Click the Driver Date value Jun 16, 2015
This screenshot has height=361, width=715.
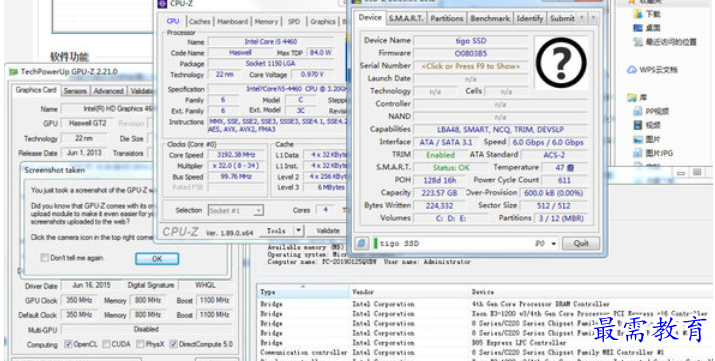pos(91,285)
